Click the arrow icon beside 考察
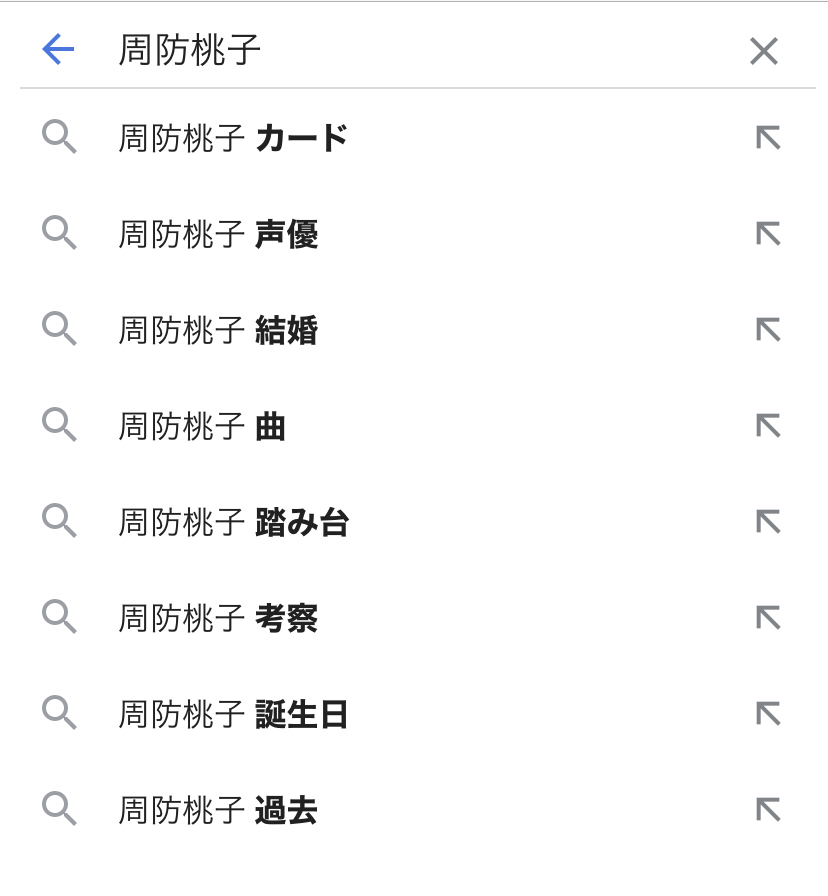The image size is (828, 896). click(x=767, y=618)
